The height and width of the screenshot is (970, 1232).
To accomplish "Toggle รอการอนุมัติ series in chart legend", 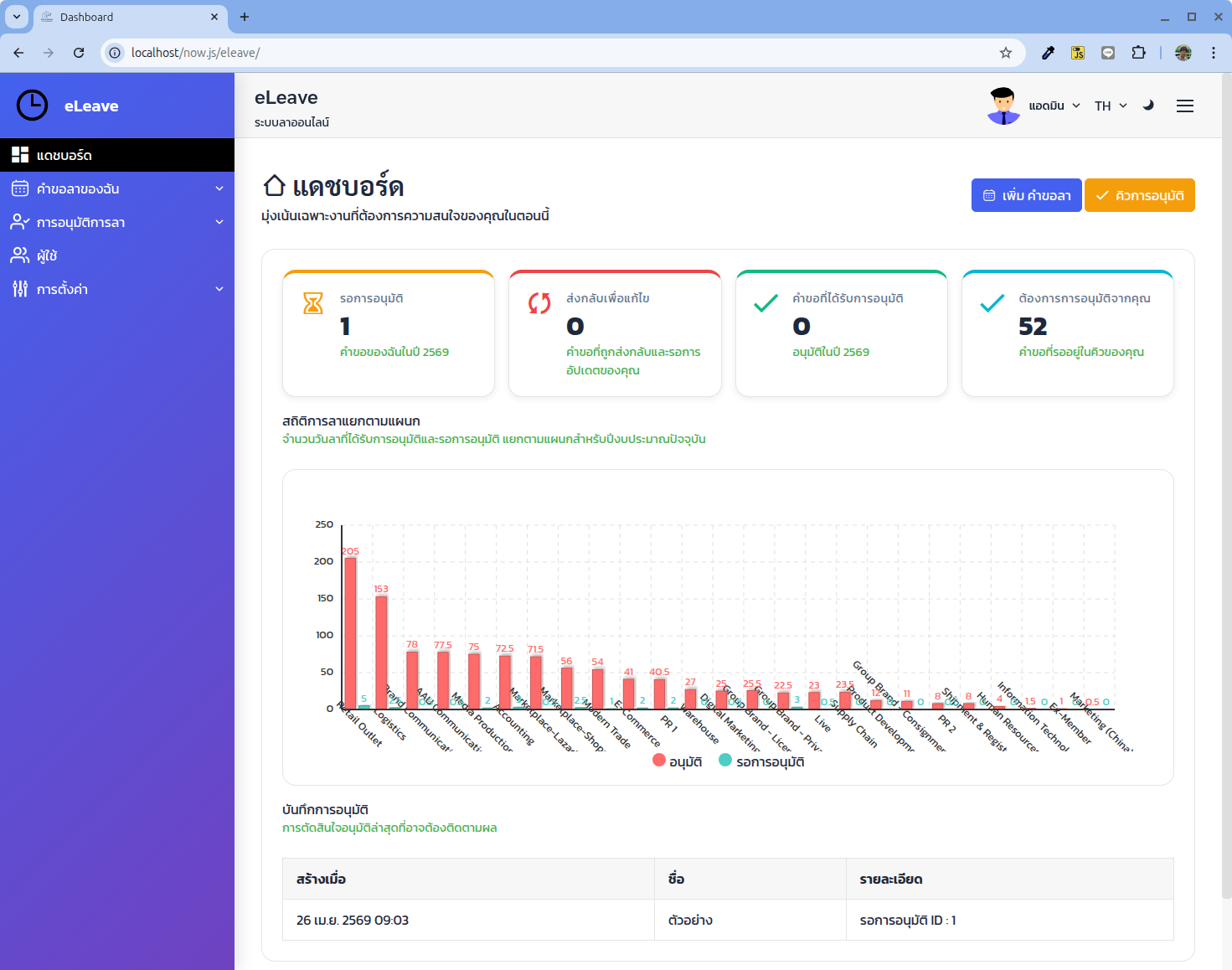I will click(x=762, y=761).
